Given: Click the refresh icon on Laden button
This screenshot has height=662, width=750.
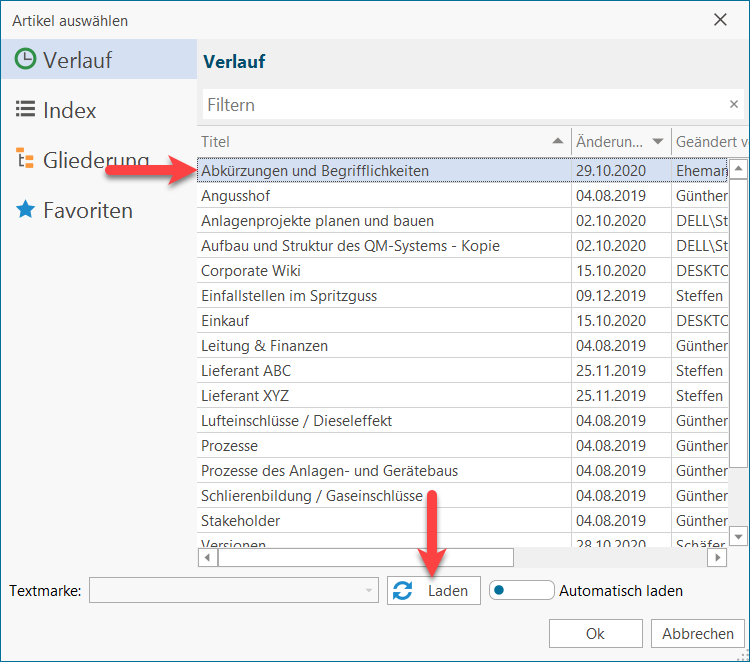Looking at the screenshot, I should tap(403, 591).
